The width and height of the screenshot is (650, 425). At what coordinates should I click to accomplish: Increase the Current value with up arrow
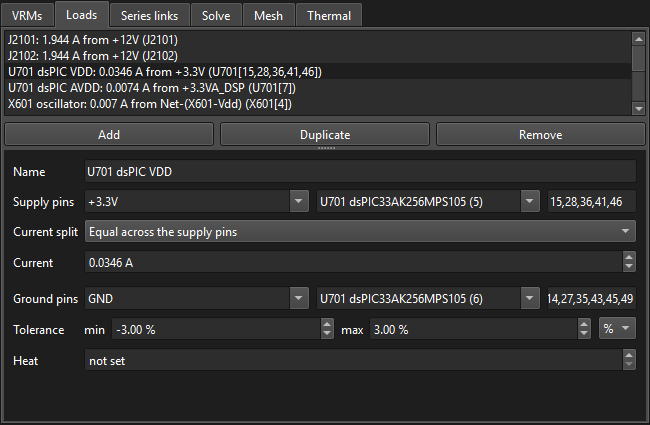[x=629, y=257]
